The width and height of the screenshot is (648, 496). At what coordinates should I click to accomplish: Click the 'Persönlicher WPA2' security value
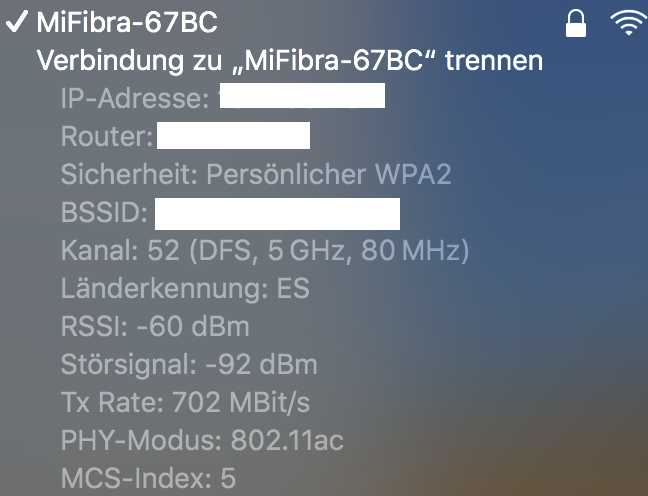[329, 174]
